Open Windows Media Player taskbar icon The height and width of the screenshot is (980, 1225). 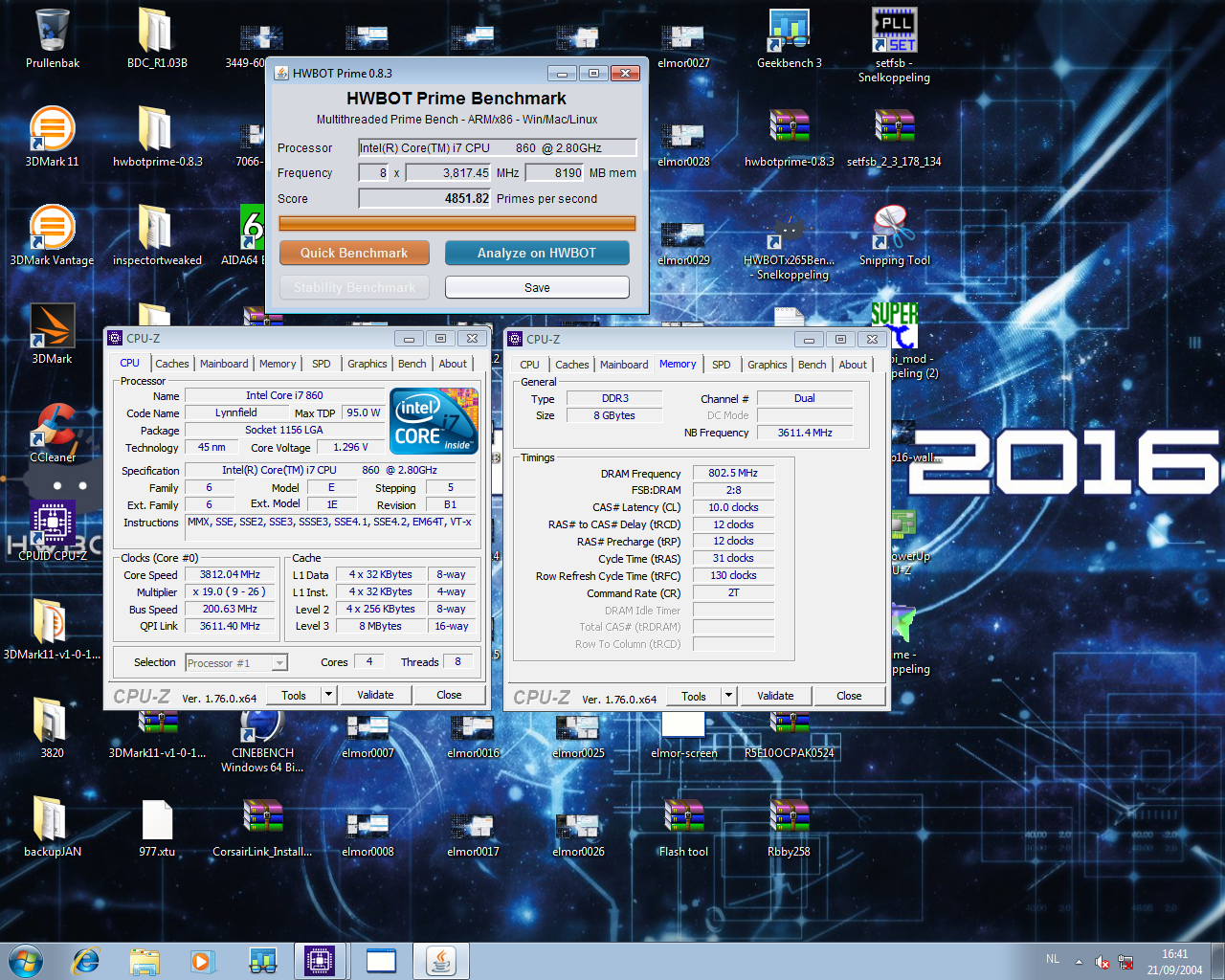[203, 960]
